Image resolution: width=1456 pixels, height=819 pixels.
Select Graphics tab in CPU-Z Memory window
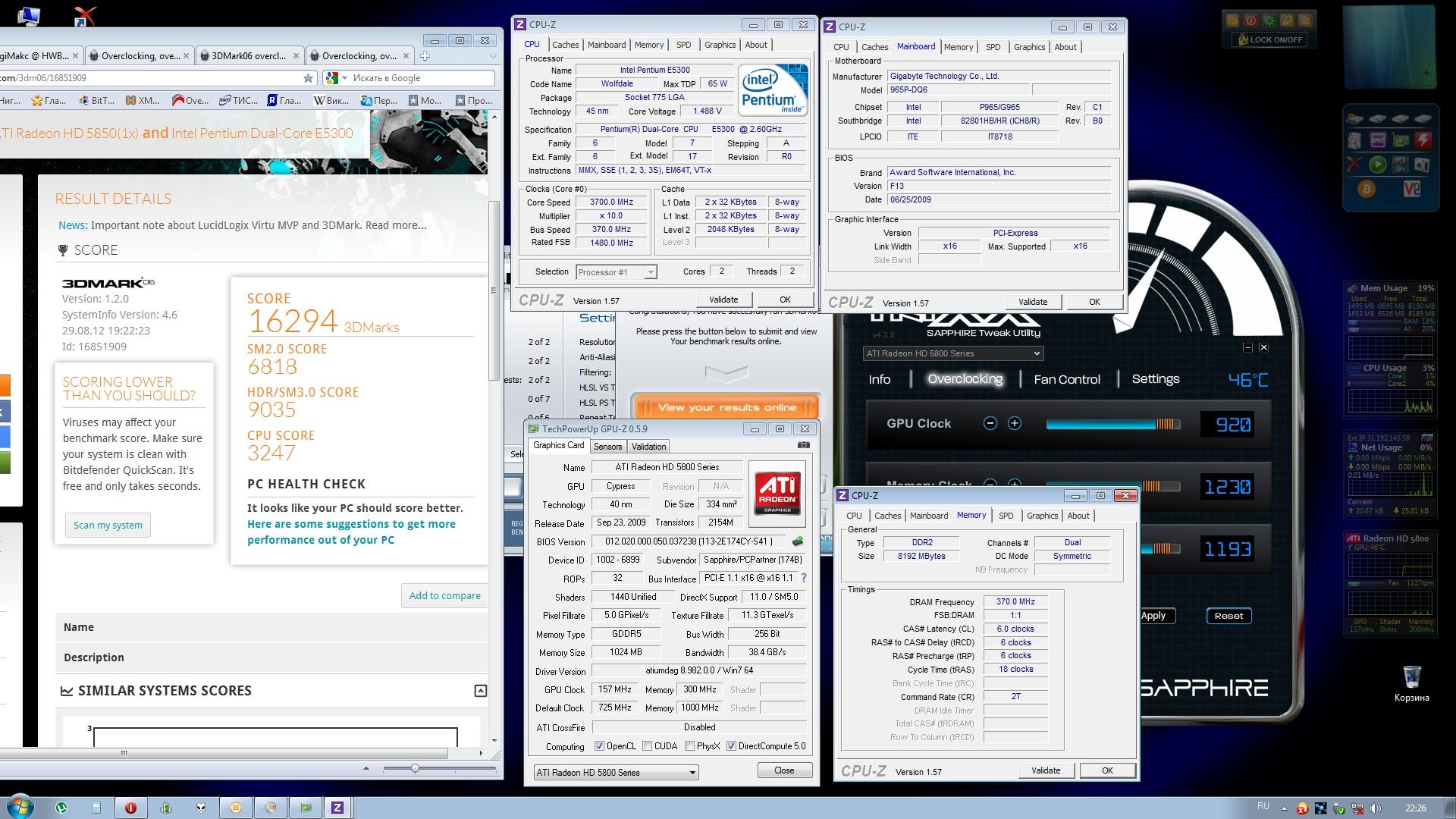click(1042, 516)
